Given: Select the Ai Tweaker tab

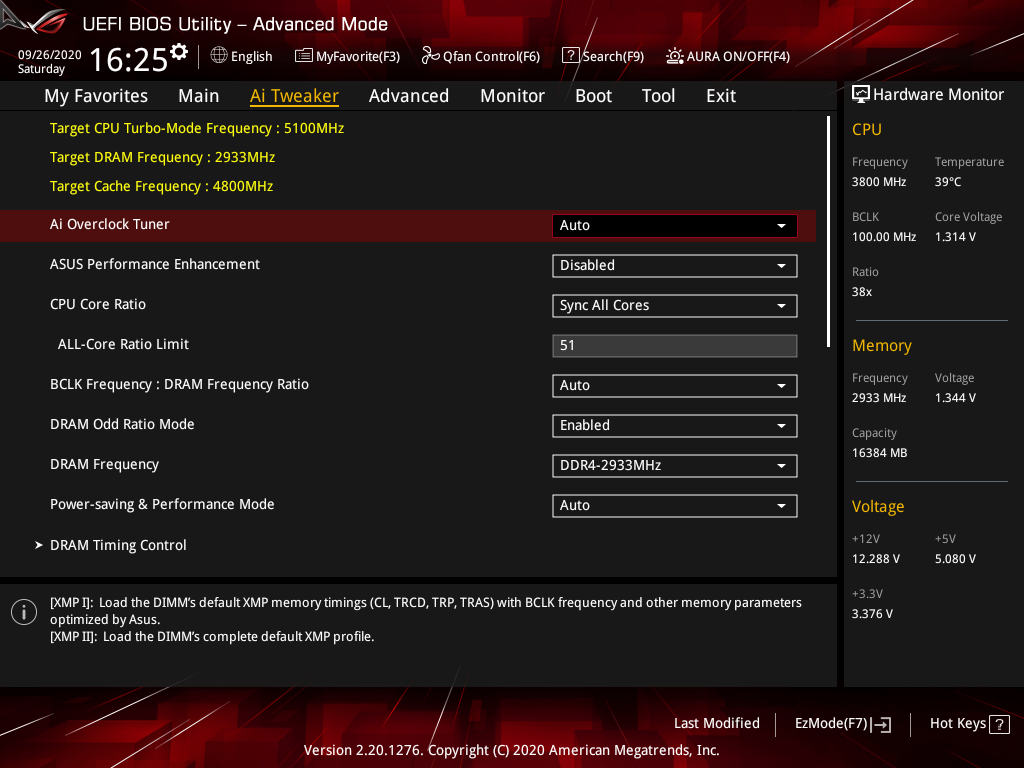Looking at the screenshot, I should pos(294,96).
